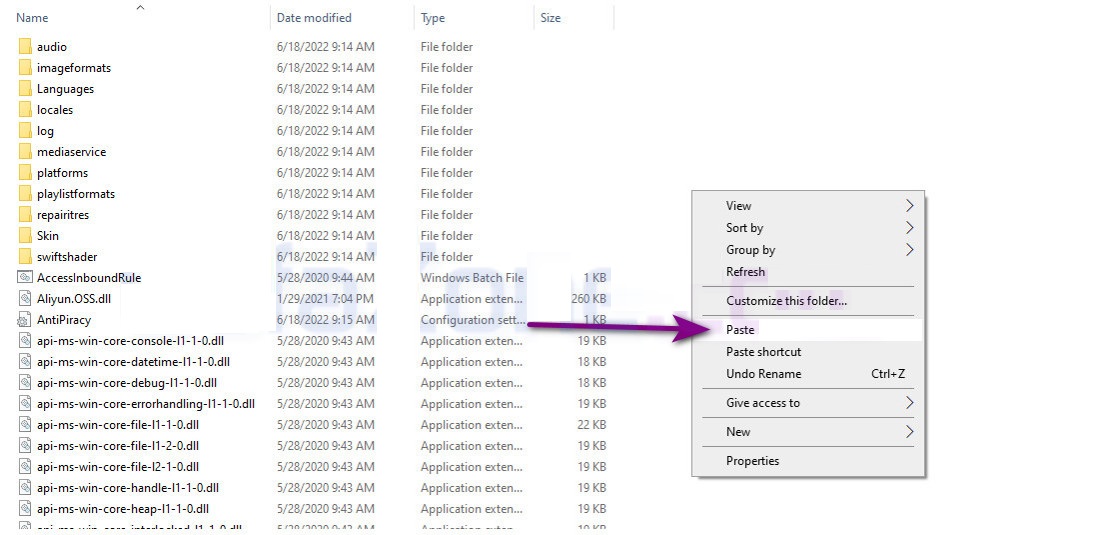1115x535 pixels.
Task: Click the api-ms-win-core-heap-l1-1-0.dll icon
Action: (x=25, y=509)
